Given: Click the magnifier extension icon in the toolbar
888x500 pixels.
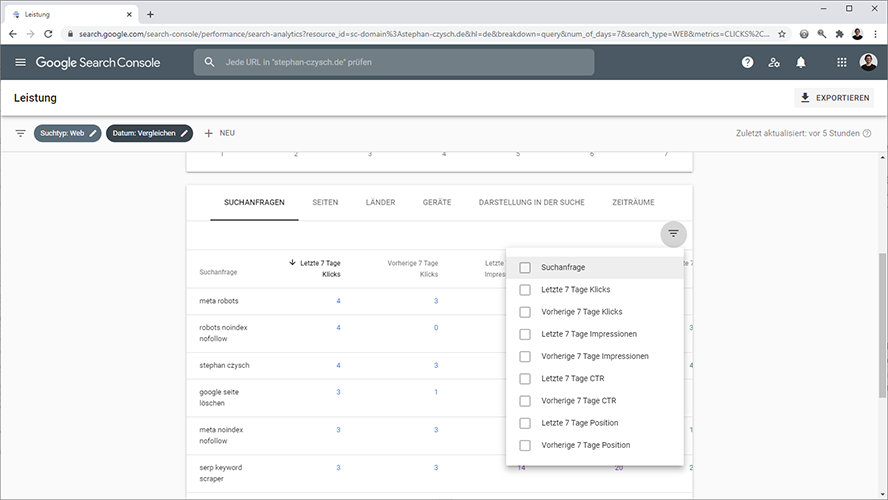Looking at the screenshot, I should (x=821, y=34).
